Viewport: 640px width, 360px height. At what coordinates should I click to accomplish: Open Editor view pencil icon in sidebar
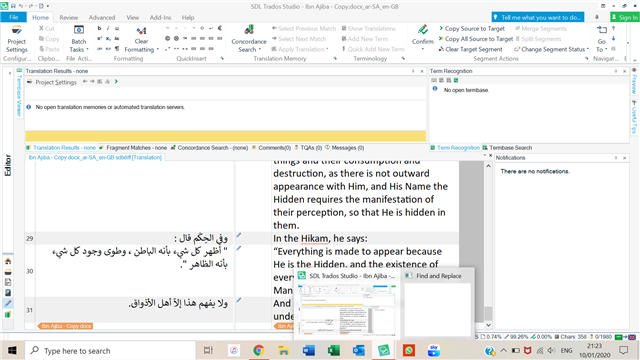click(8, 303)
